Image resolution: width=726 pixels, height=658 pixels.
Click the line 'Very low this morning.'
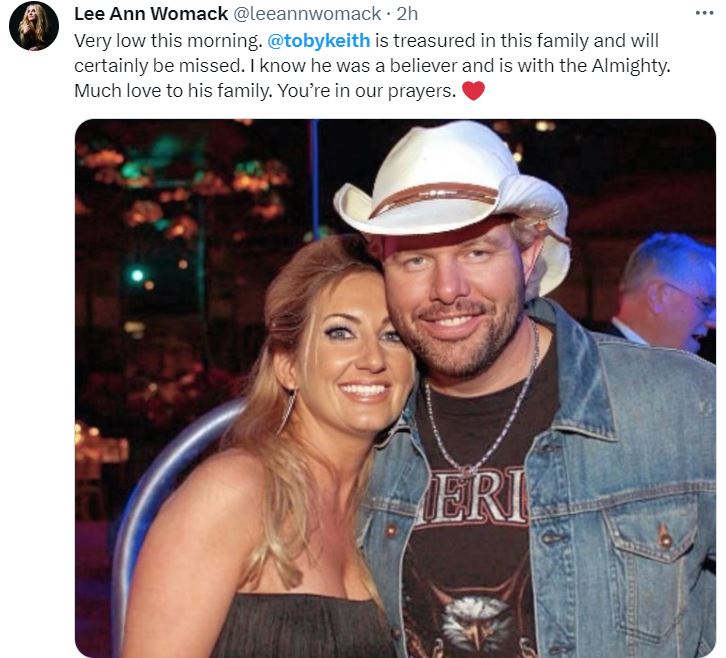[169, 41]
